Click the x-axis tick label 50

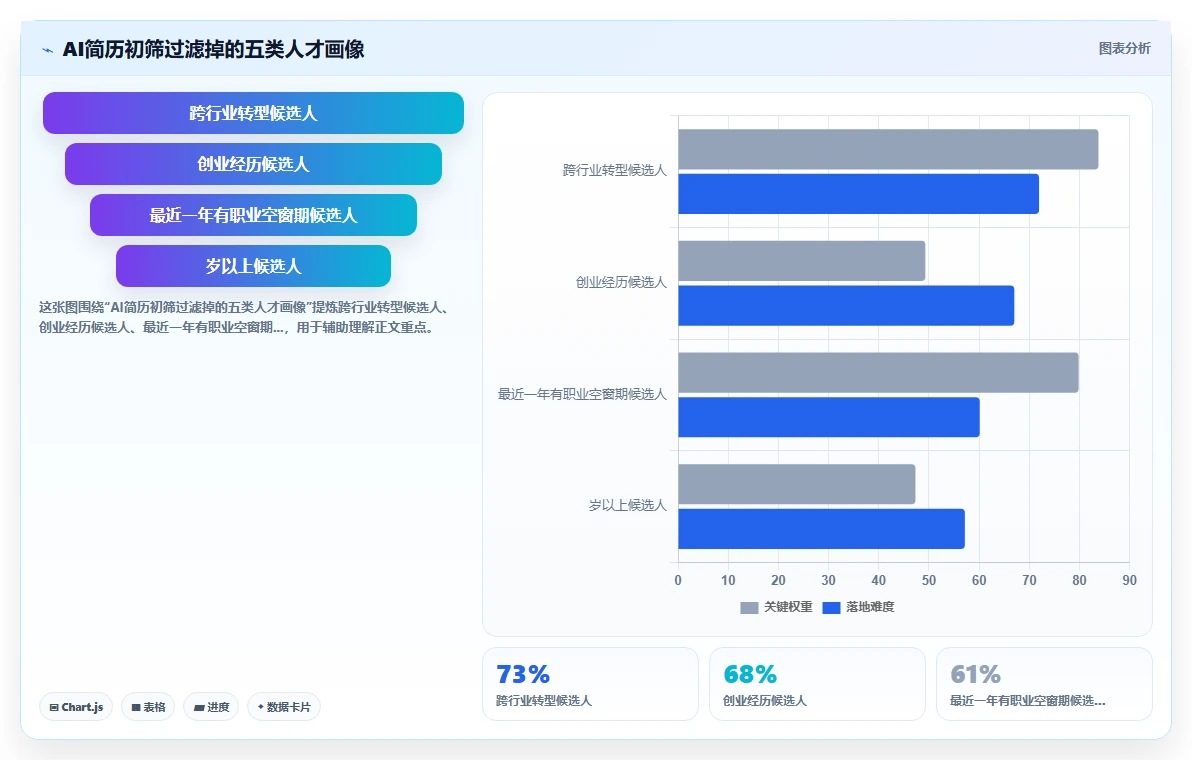point(929,581)
